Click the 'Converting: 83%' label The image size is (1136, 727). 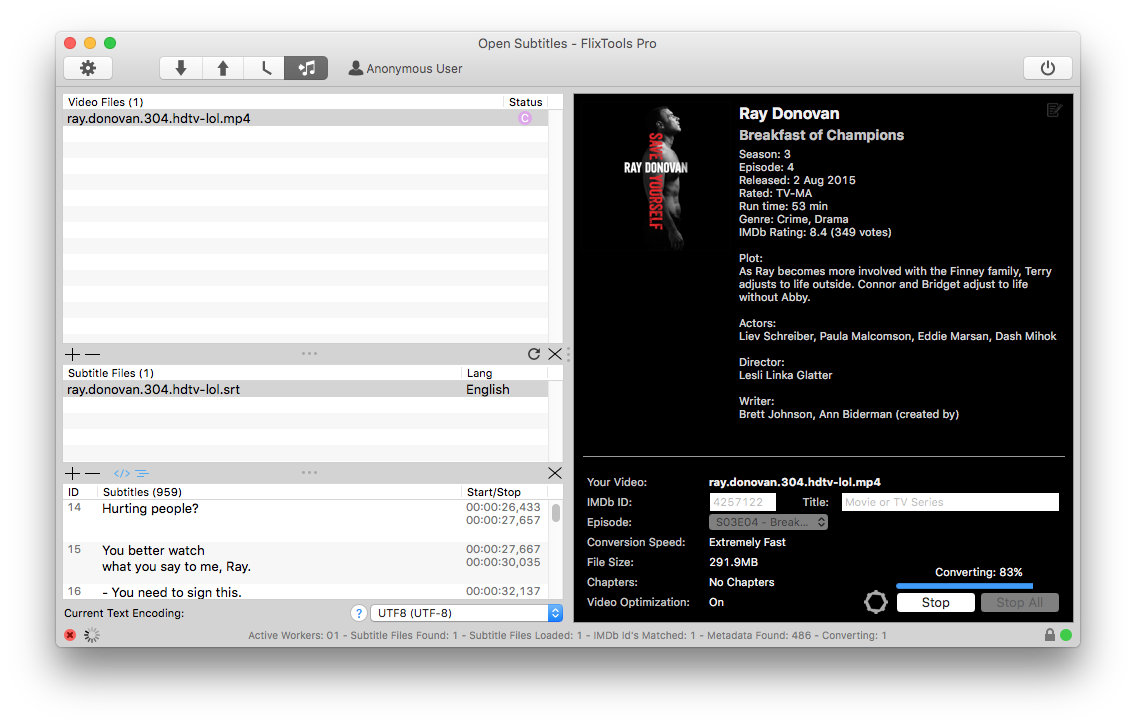coord(979,573)
